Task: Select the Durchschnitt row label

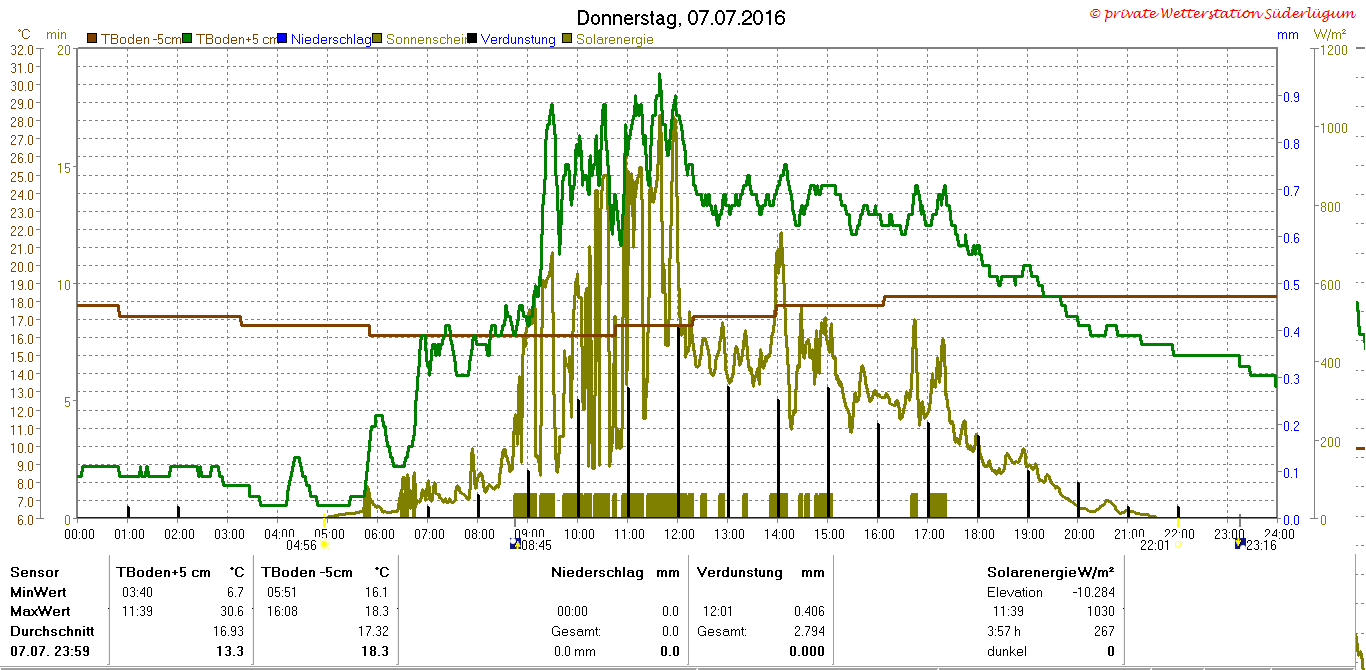Action: 52,631
